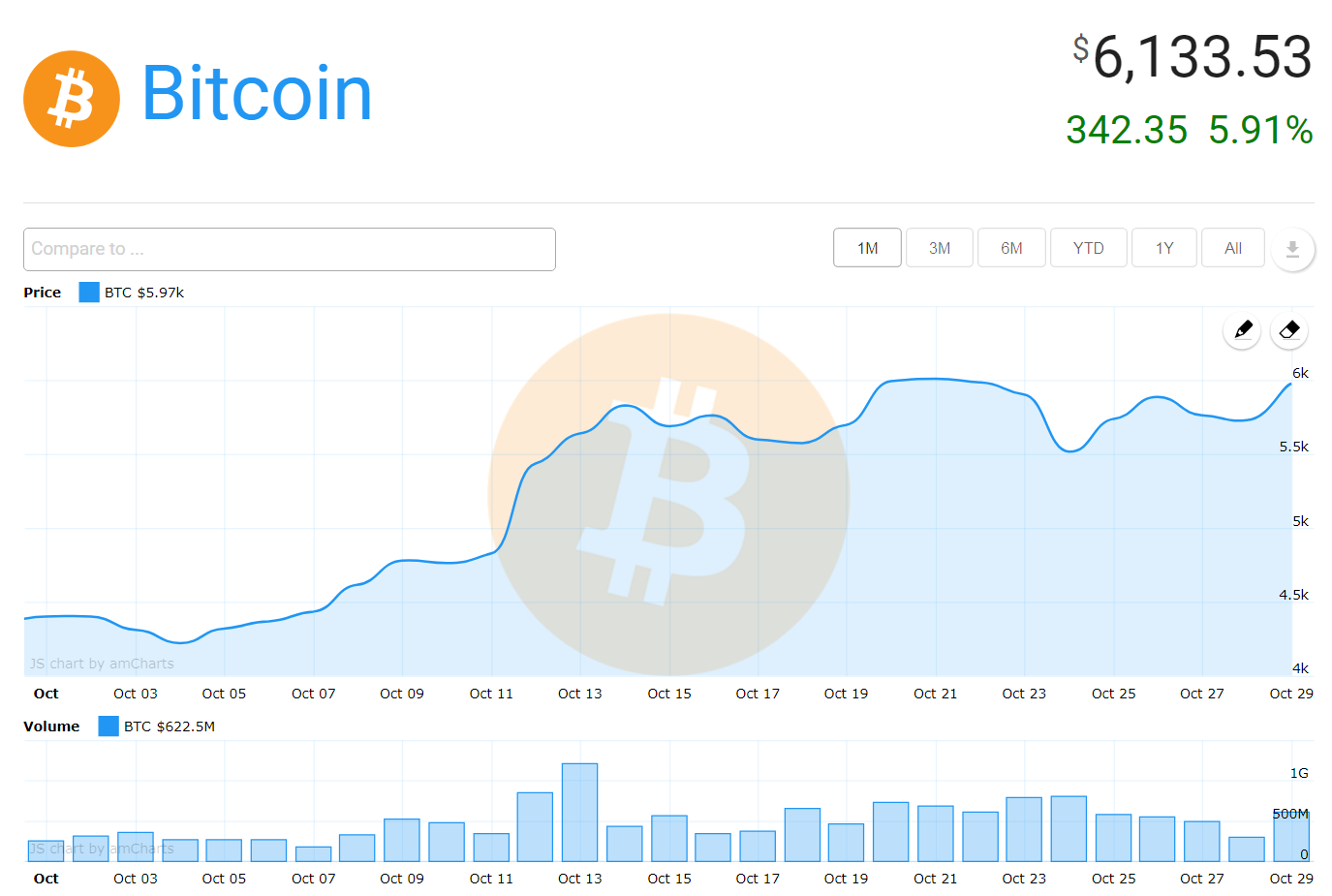Switch to the 1M time range
The height and width of the screenshot is (896, 1332).
tap(867, 248)
